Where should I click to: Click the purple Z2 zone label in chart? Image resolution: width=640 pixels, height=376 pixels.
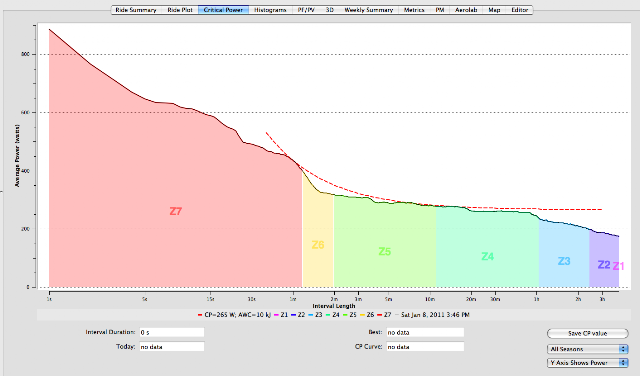tap(604, 265)
